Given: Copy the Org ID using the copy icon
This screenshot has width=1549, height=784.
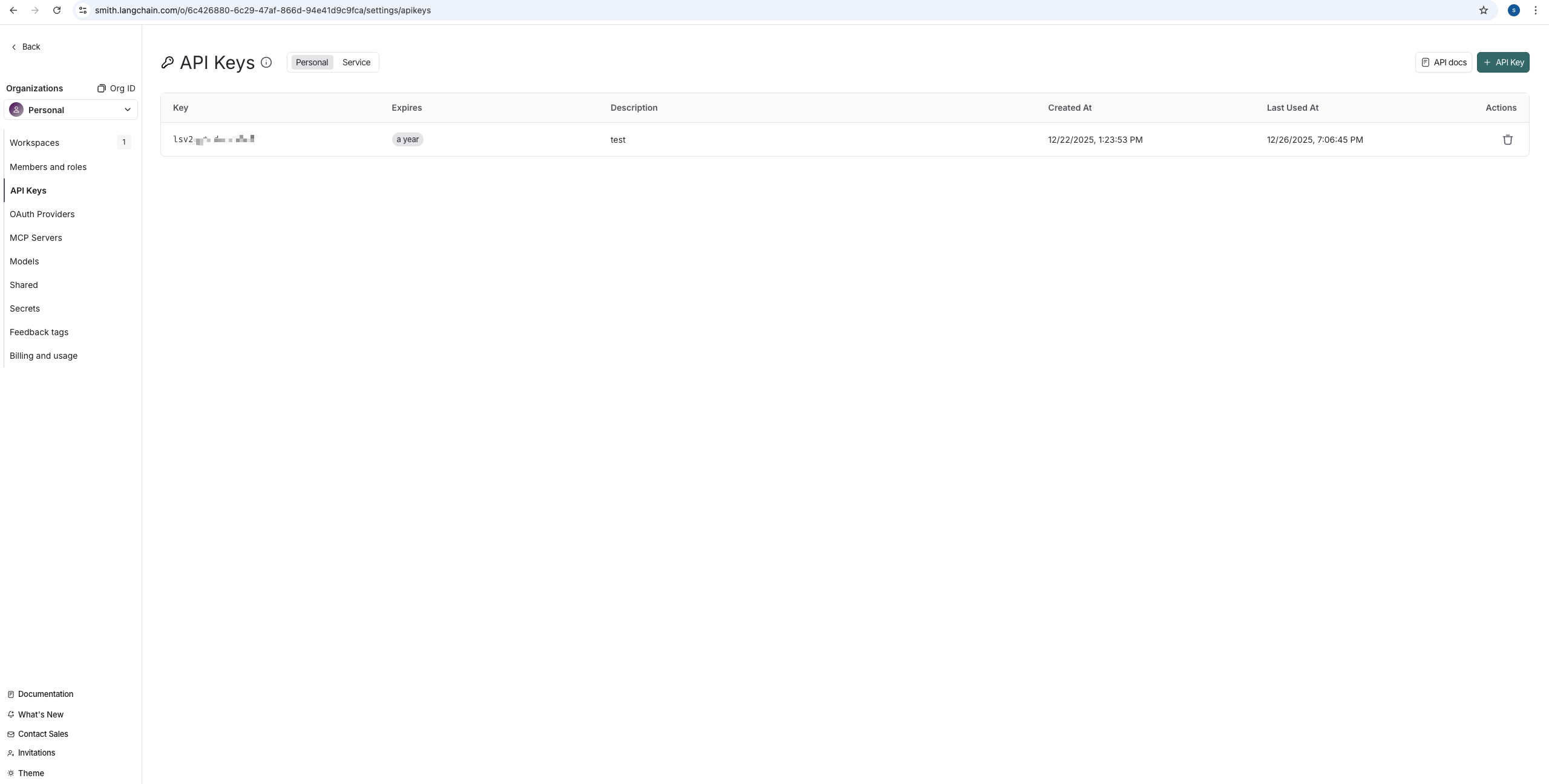Looking at the screenshot, I should tap(102, 88).
